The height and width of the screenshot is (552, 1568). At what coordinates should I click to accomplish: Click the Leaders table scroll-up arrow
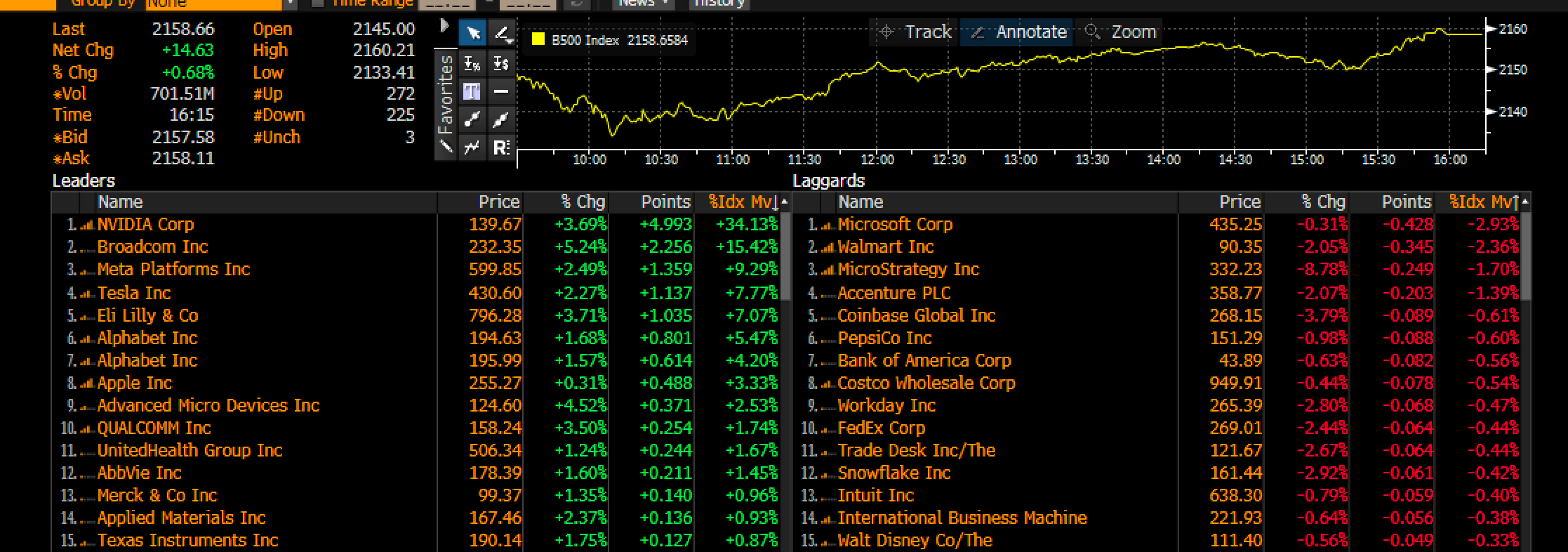coord(785,203)
